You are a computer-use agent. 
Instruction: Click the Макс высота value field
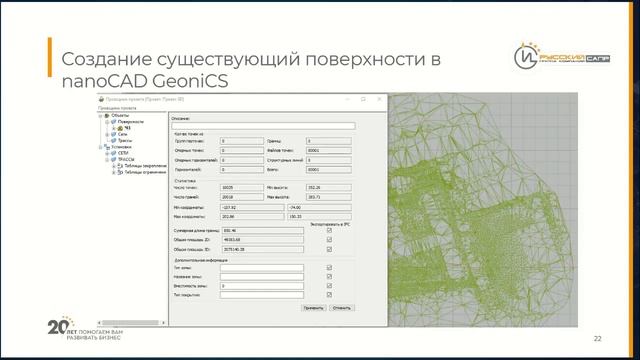pyautogui.click(x=329, y=197)
